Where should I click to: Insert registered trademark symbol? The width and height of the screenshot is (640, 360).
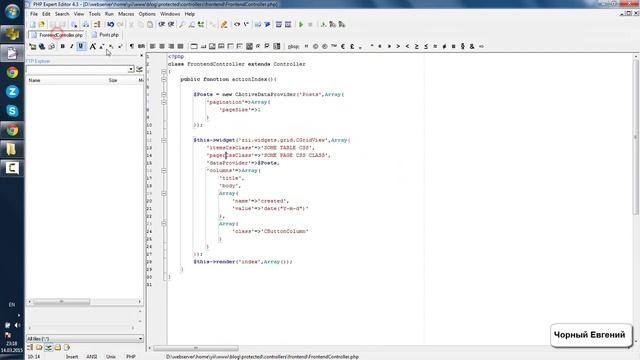coord(324,47)
